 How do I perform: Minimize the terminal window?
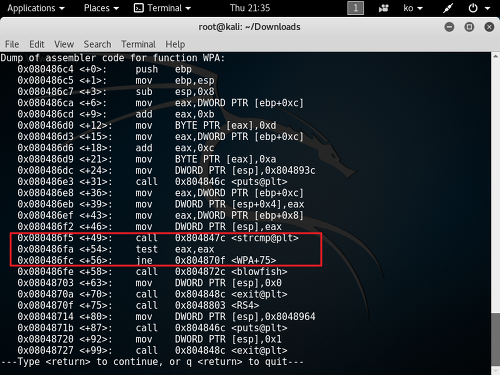click(449, 27)
